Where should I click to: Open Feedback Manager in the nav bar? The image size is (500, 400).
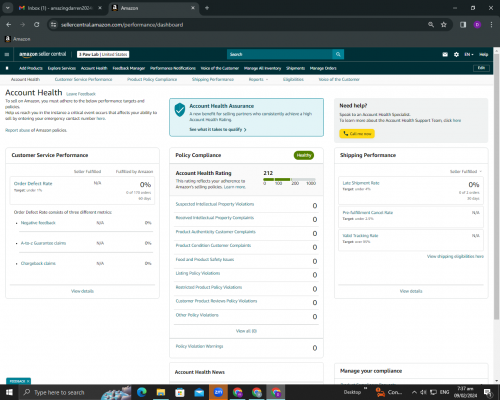[129, 68]
